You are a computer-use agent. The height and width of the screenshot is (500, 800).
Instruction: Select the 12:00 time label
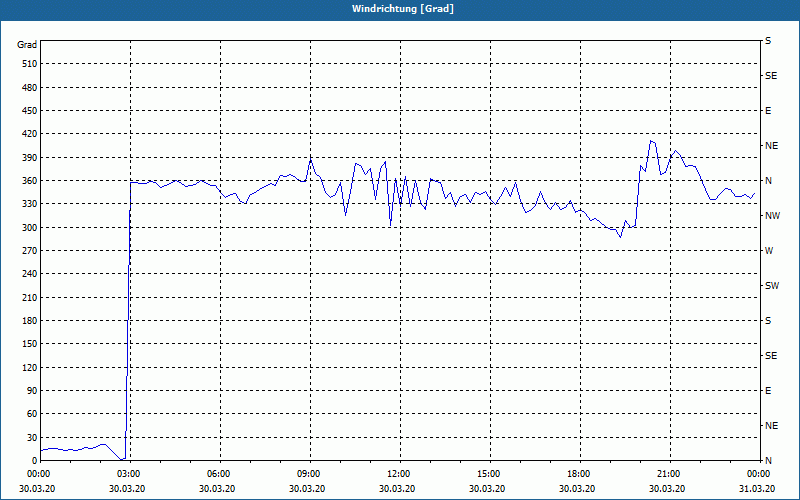pyautogui.click(x=399, y=474)
